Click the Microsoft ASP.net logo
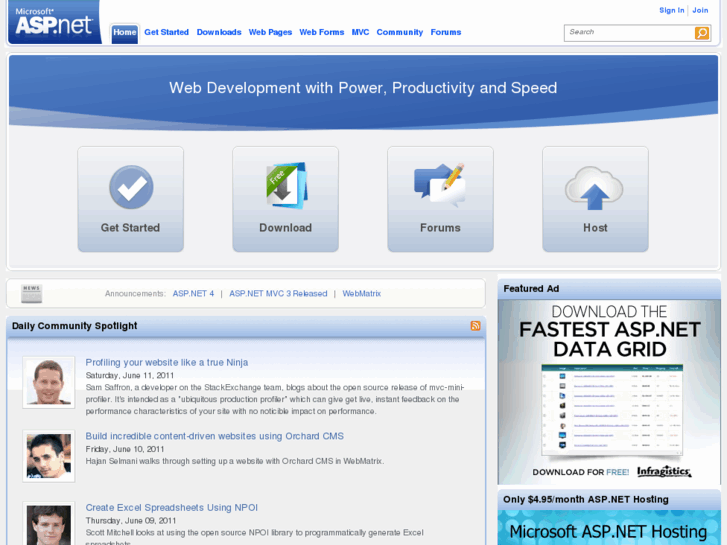This screenshot has width=727, height=545. 55,22
